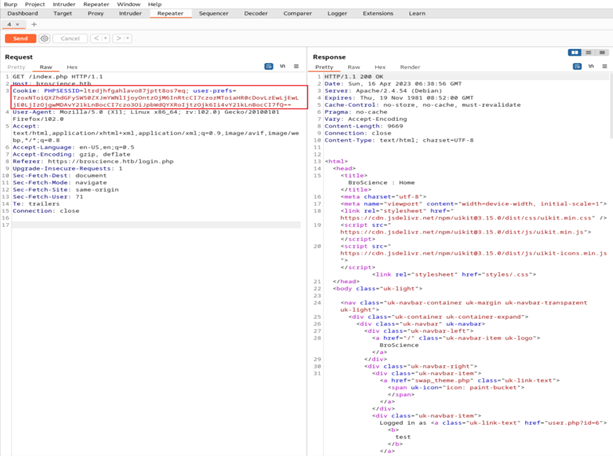Click 'user.php?id=6' href in response

pyautogui.click(x=573, y=423)
